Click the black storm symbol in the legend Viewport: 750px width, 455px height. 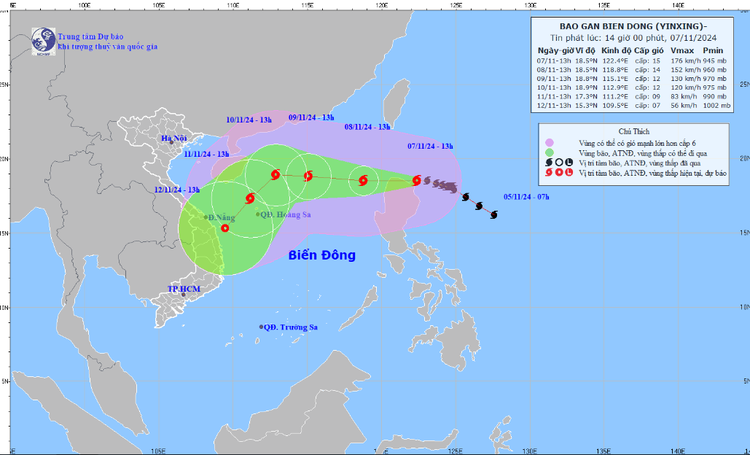coord(549,163)
